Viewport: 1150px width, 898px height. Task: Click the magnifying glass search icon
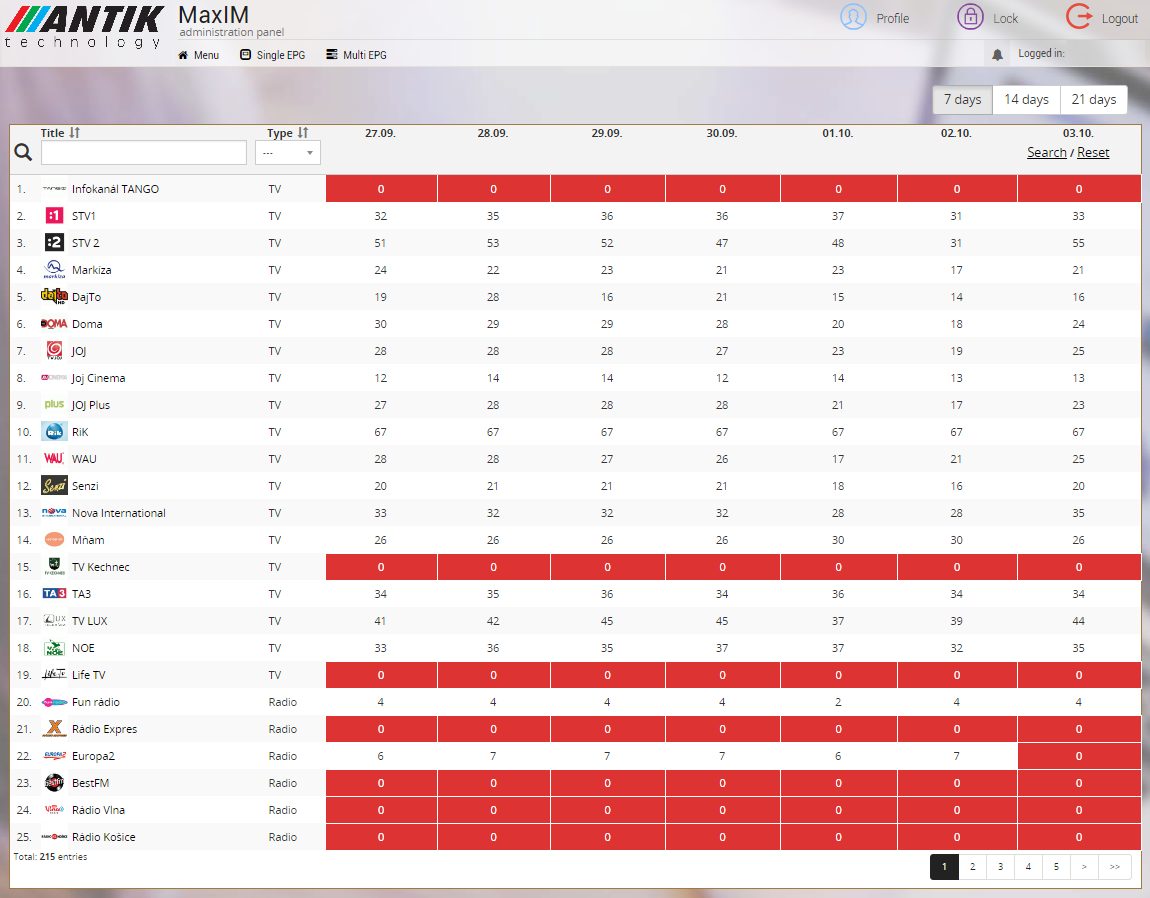click(x=23, y=153)
